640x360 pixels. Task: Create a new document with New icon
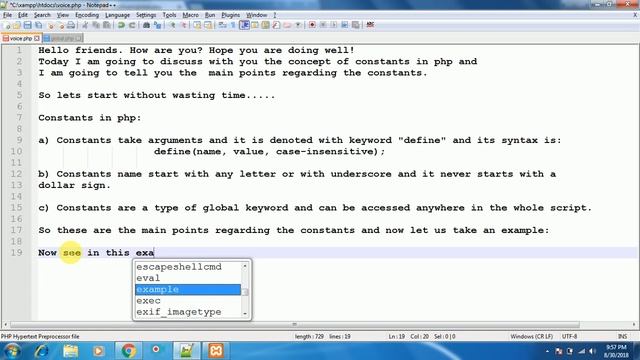click(x=7, y=25)
